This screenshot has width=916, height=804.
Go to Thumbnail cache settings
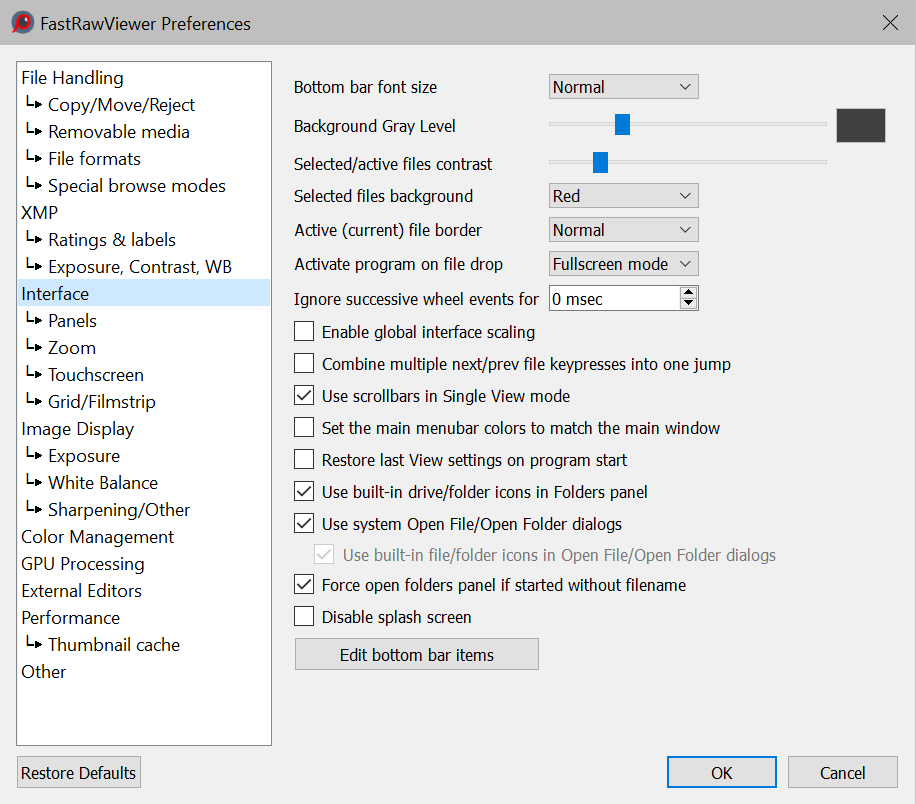click(113, 645)
